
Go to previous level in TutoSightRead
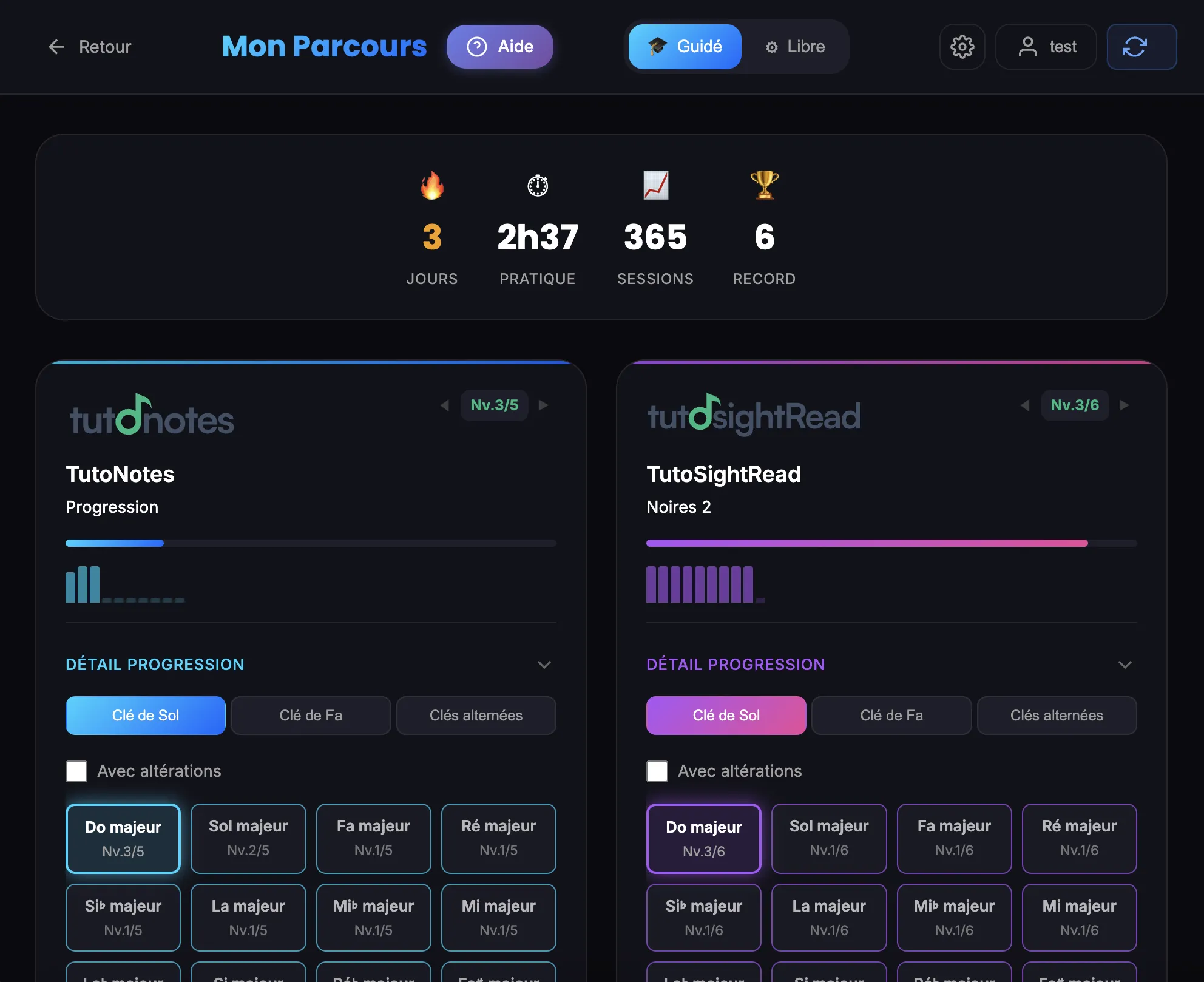(x=1025, y=405)
